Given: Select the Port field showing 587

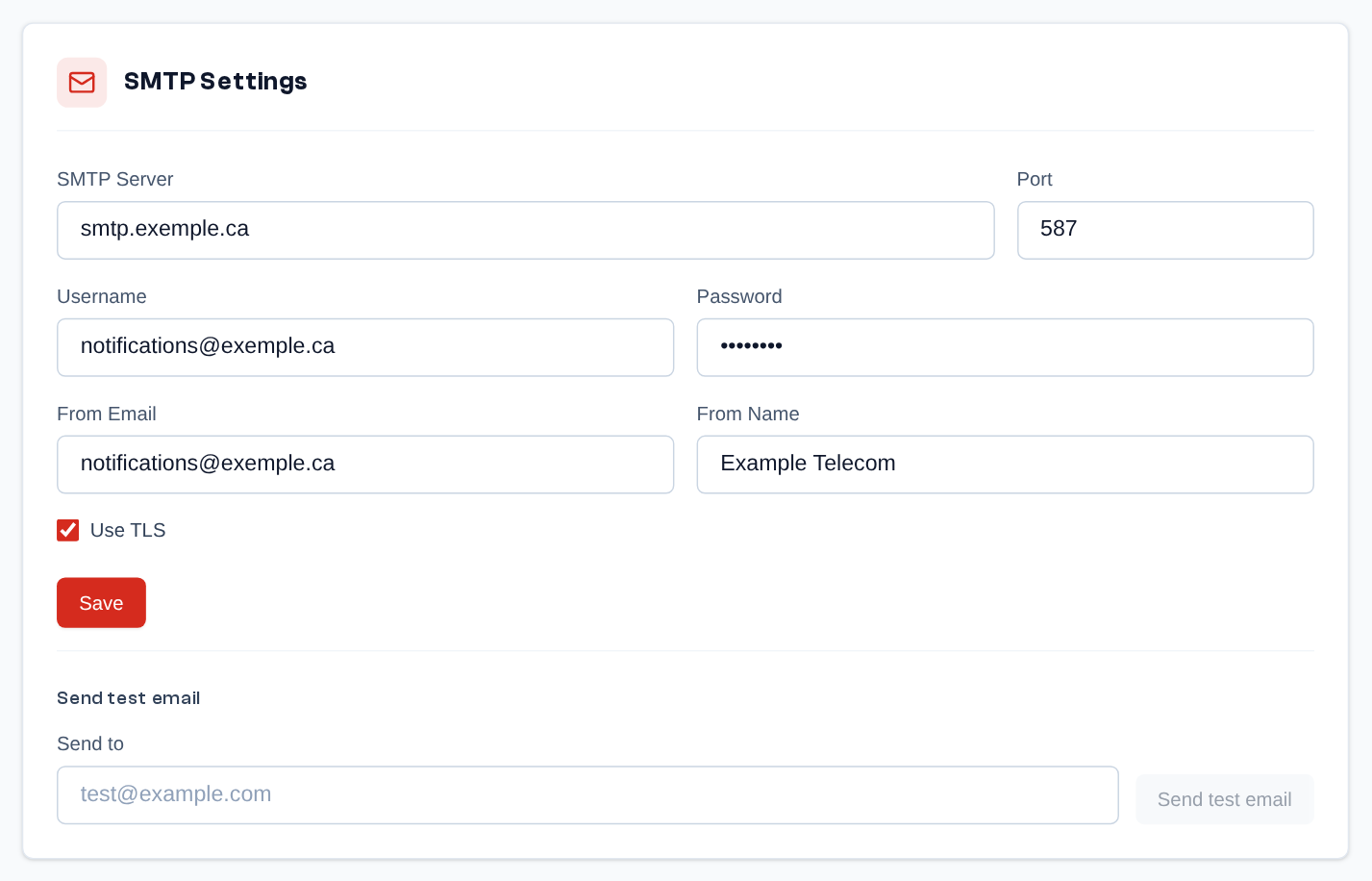Looking at the screenshot, I should coord(1165,230).
